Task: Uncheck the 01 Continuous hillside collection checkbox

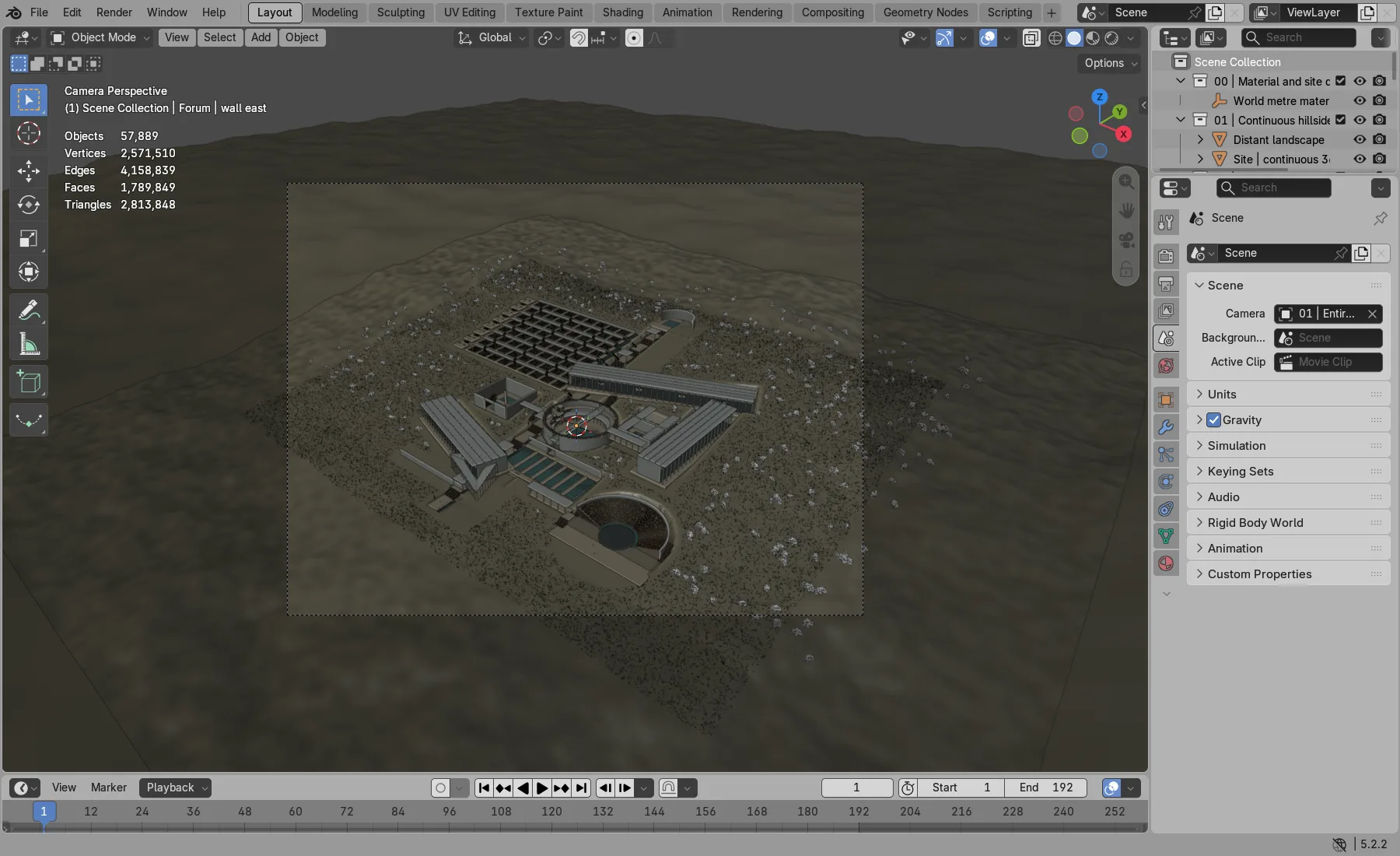Action: (1340, 120)
